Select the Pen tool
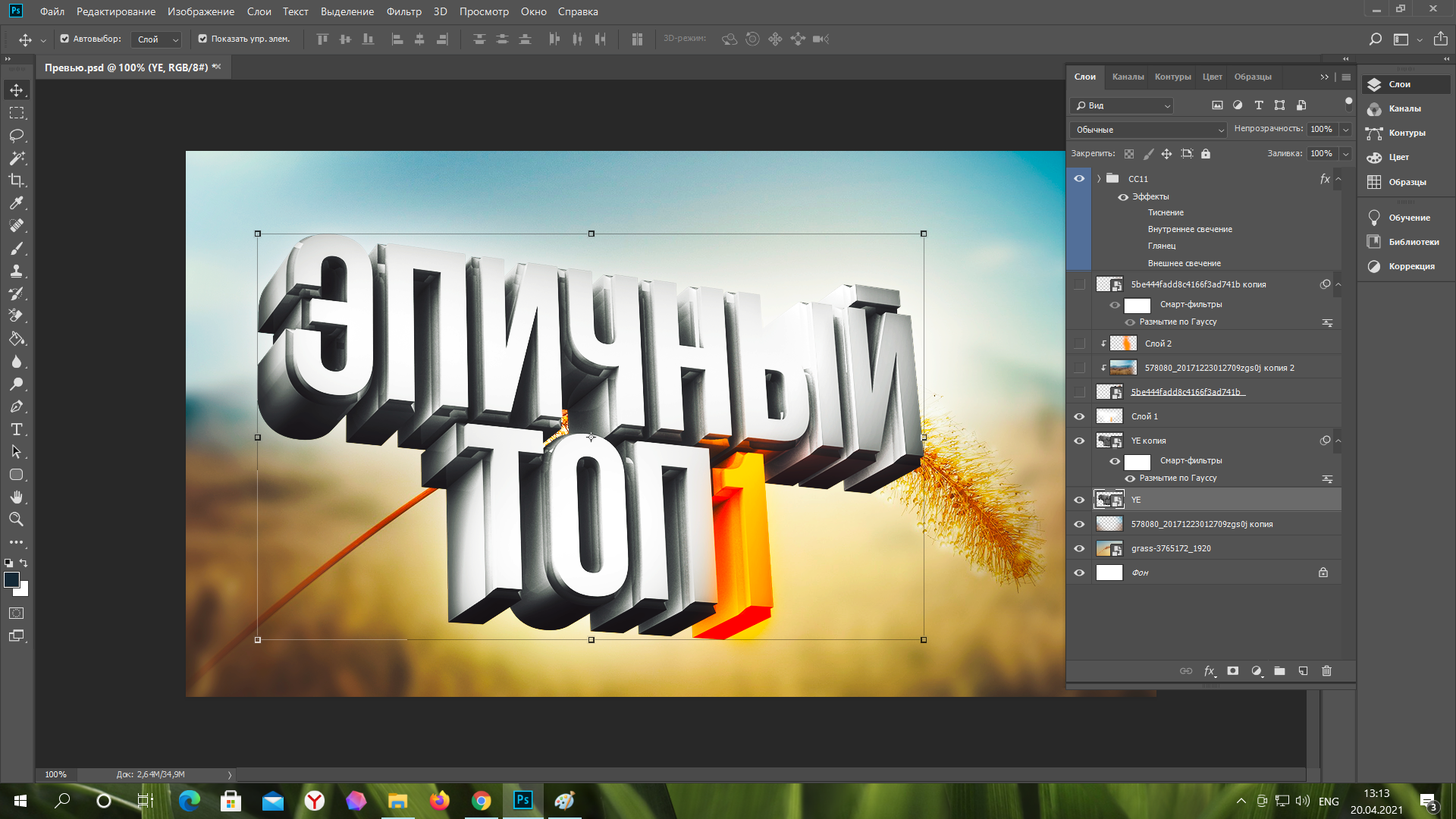 tap(16, 406)
